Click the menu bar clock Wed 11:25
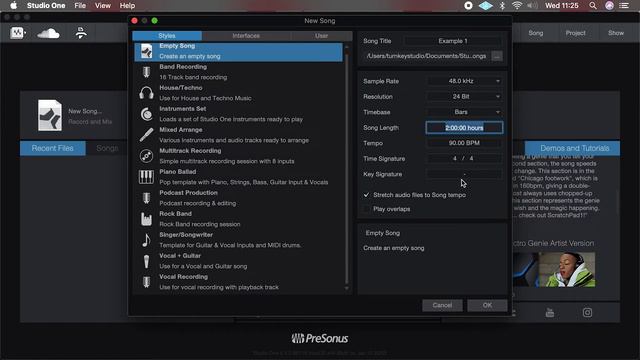Screen dimensions: 640x360 [x=562, y=6]
